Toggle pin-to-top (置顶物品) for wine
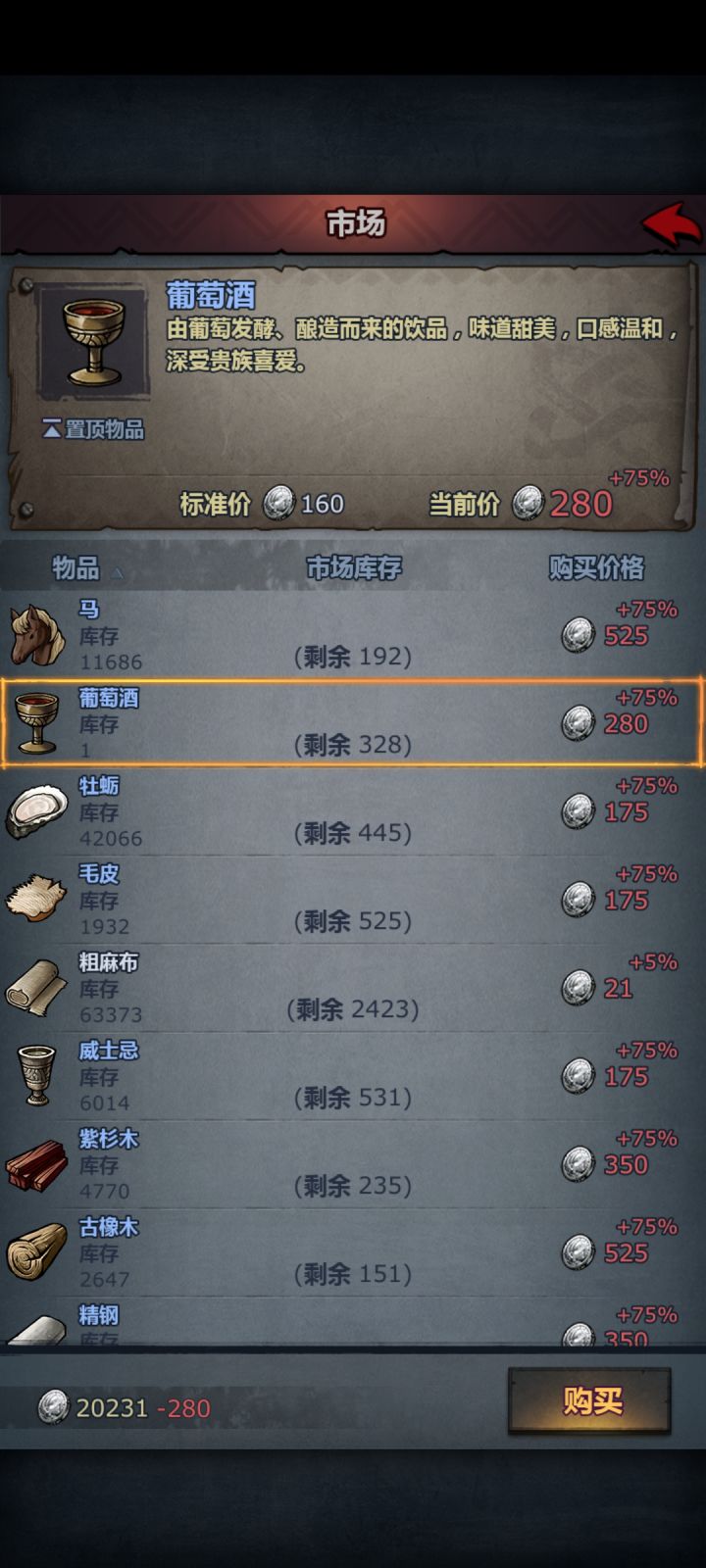The image size is (706, 1568). tap(93, 429)
